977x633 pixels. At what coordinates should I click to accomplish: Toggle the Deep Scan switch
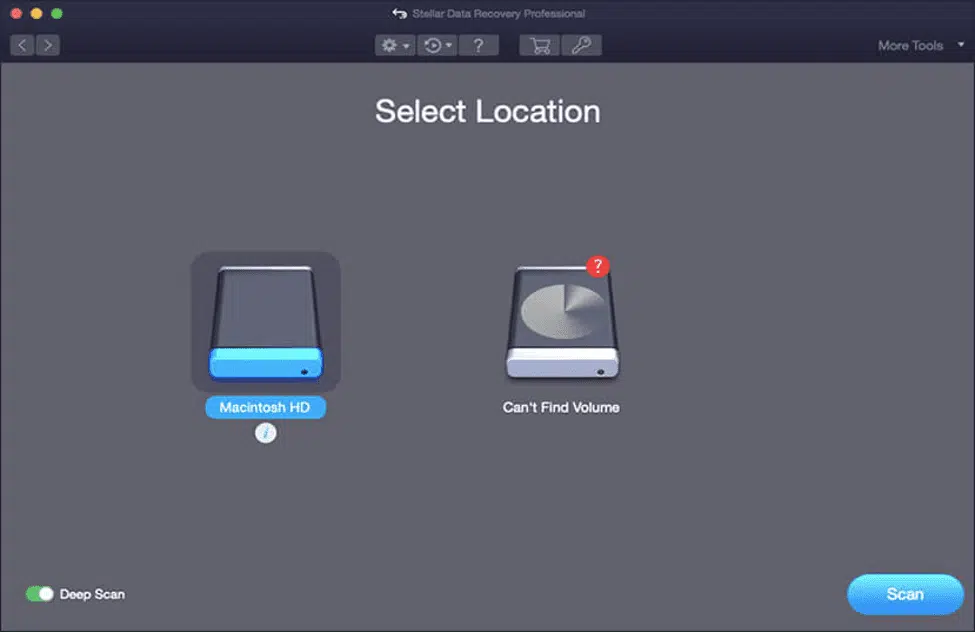click(40, 594)
